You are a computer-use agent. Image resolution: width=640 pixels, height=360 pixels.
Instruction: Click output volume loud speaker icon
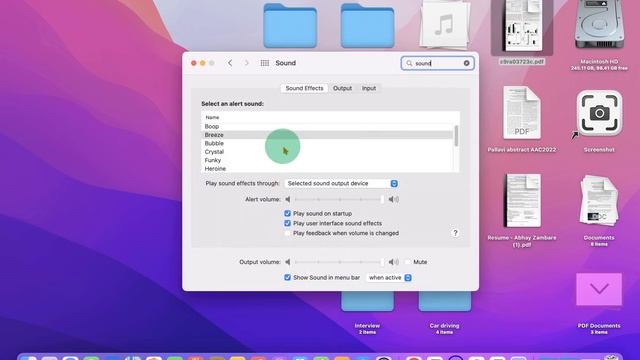click(x=393, y=262)
